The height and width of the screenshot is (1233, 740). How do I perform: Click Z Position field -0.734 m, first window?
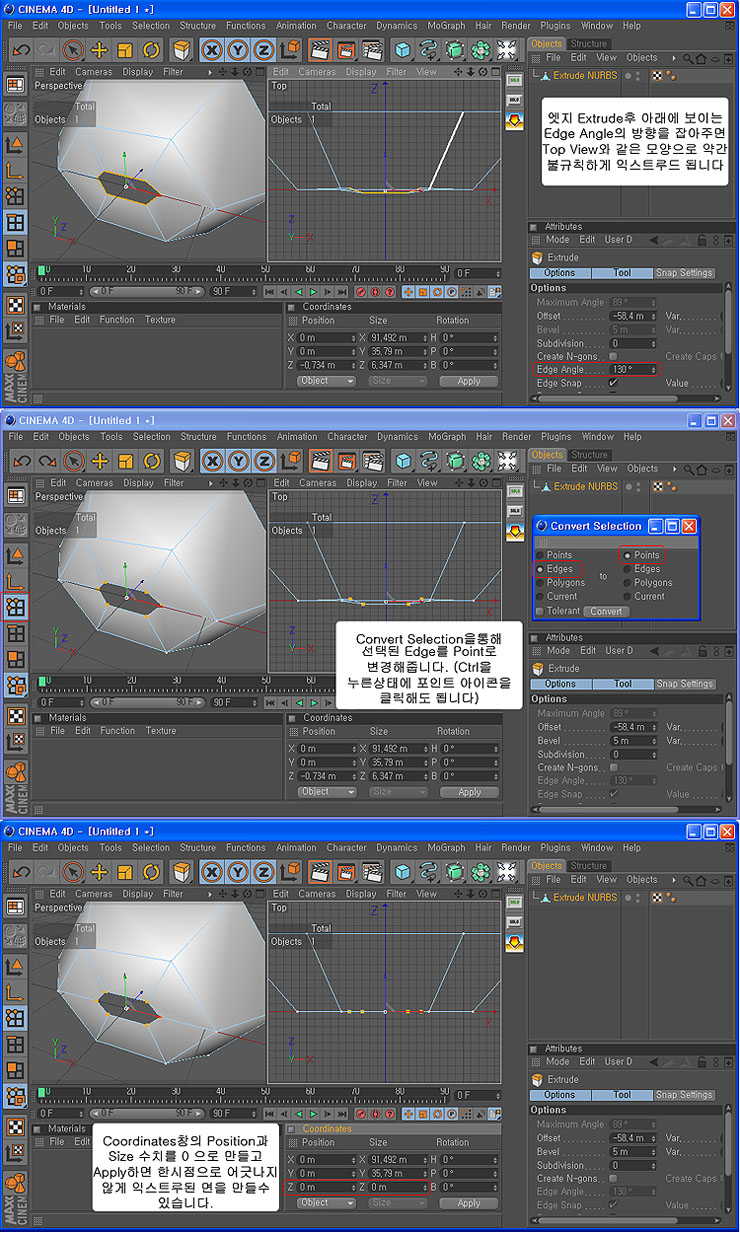coord(326,366)
